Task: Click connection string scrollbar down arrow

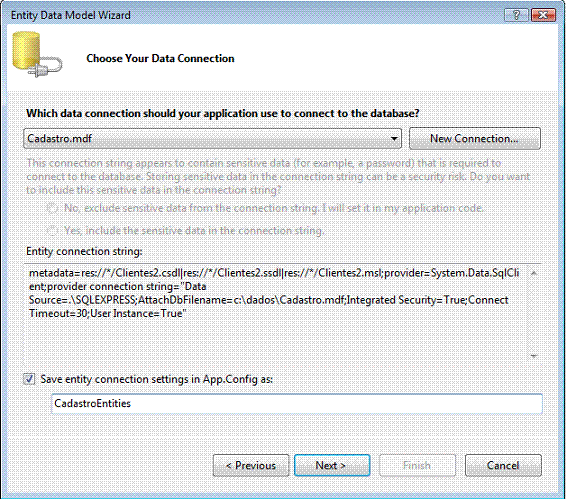Action: click(534, 356)
